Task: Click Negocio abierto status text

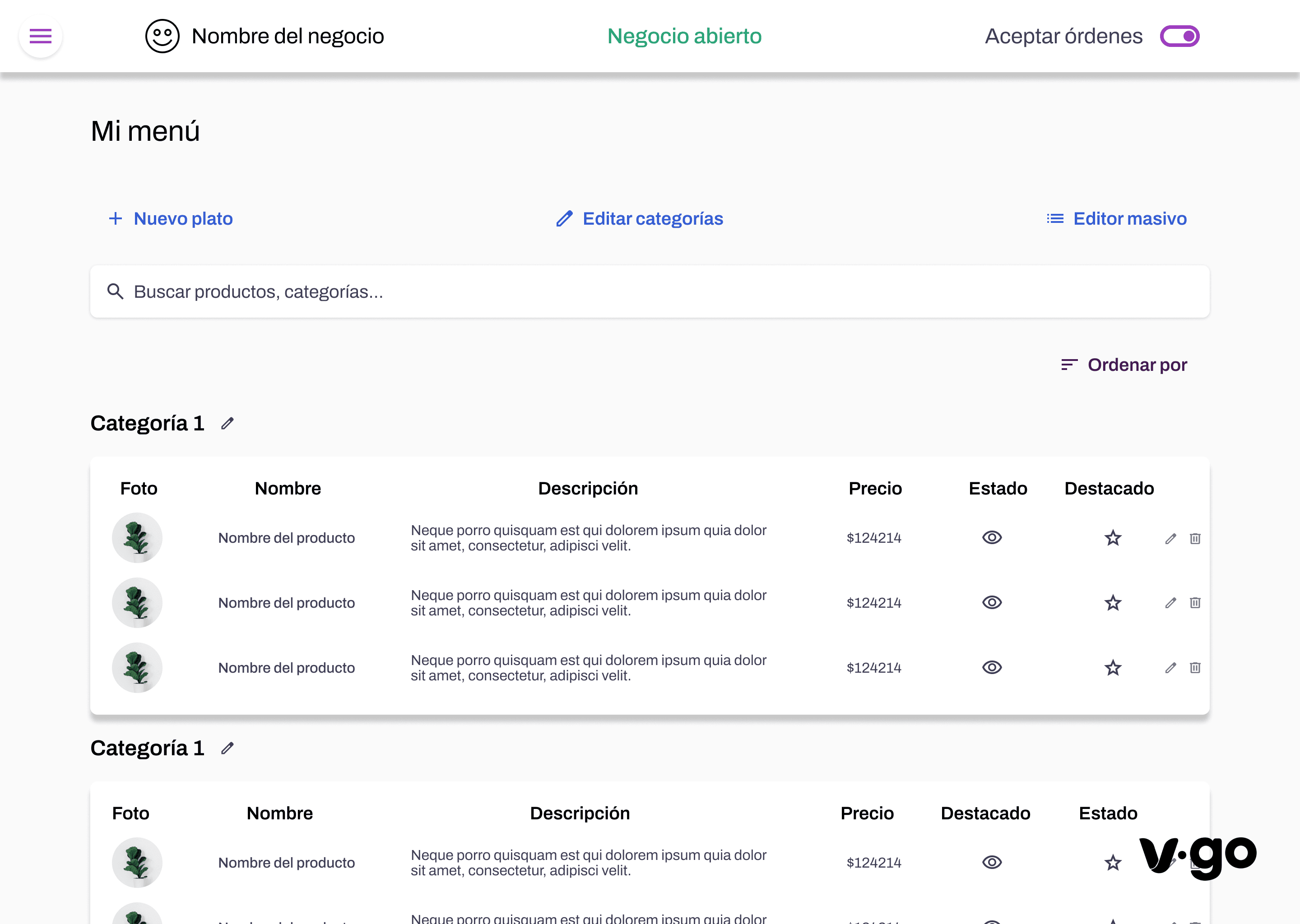Action: pos(684,36)
